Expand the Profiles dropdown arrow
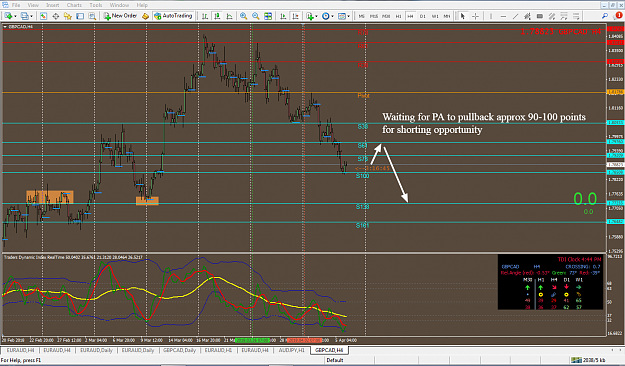This screenshot has width=625, height=366. pos(31,16)
